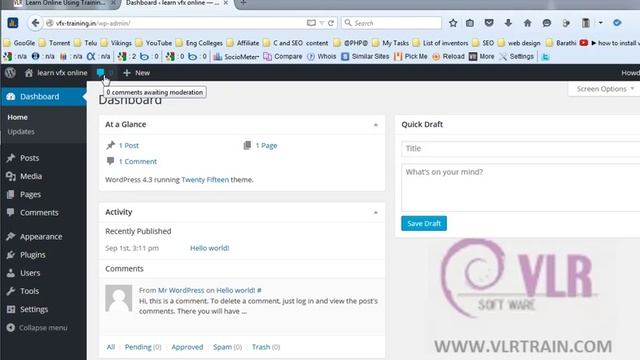Viewport: 640px width, 360px height.
Task: Open the Pocket icon in toolbar
Action: coord(489,23)
